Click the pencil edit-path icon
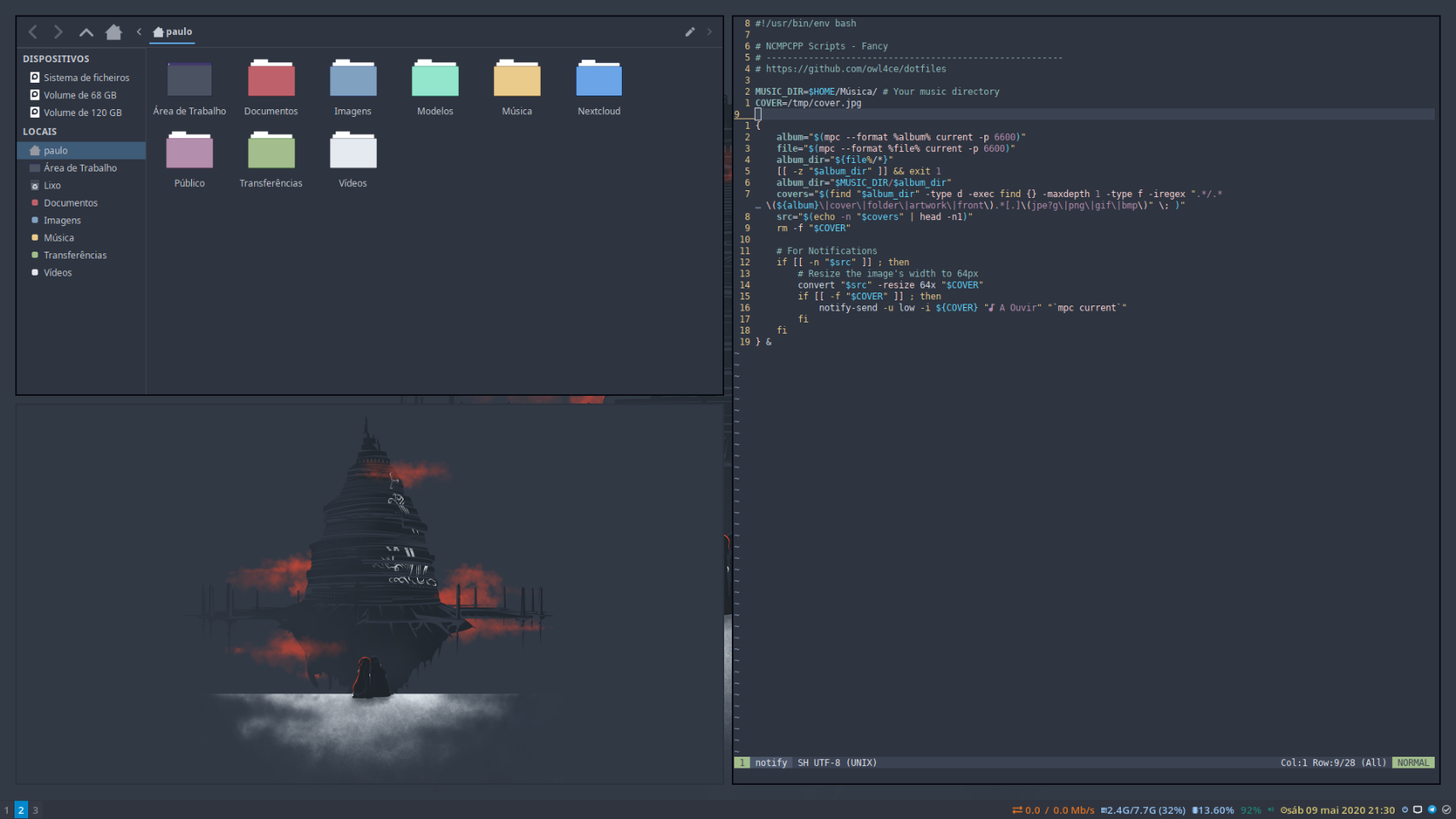This screenshot has height=819, width=1456. [689, 32]
